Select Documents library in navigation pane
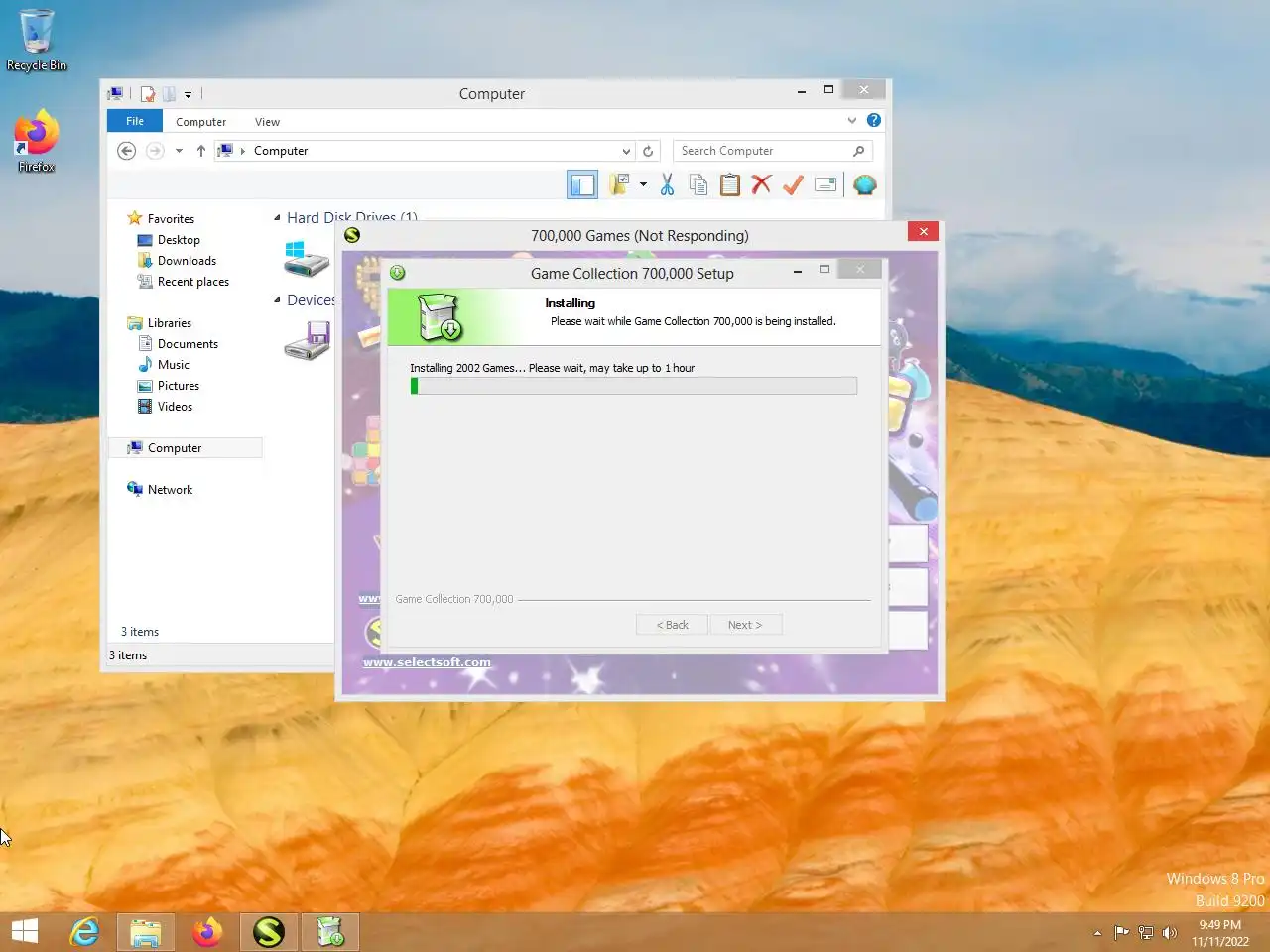Viewport: 1270px width, 952px height. [188, 344]
